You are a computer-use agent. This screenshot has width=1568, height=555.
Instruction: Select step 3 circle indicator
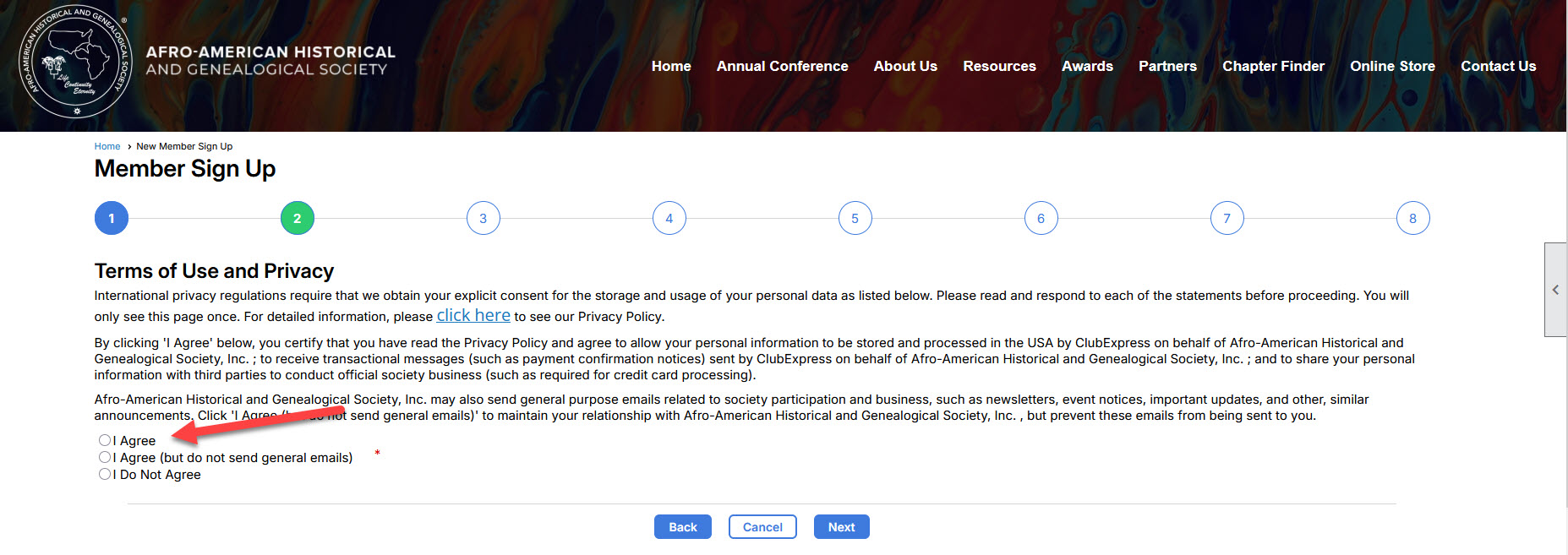pos(483,218)
